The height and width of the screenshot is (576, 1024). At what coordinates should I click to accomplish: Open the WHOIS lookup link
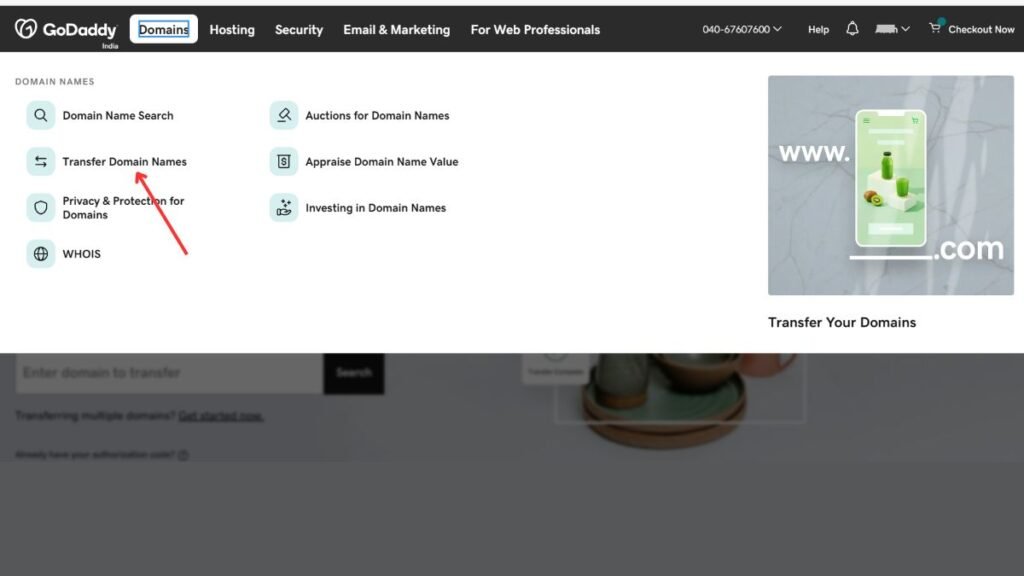[82, 253]
